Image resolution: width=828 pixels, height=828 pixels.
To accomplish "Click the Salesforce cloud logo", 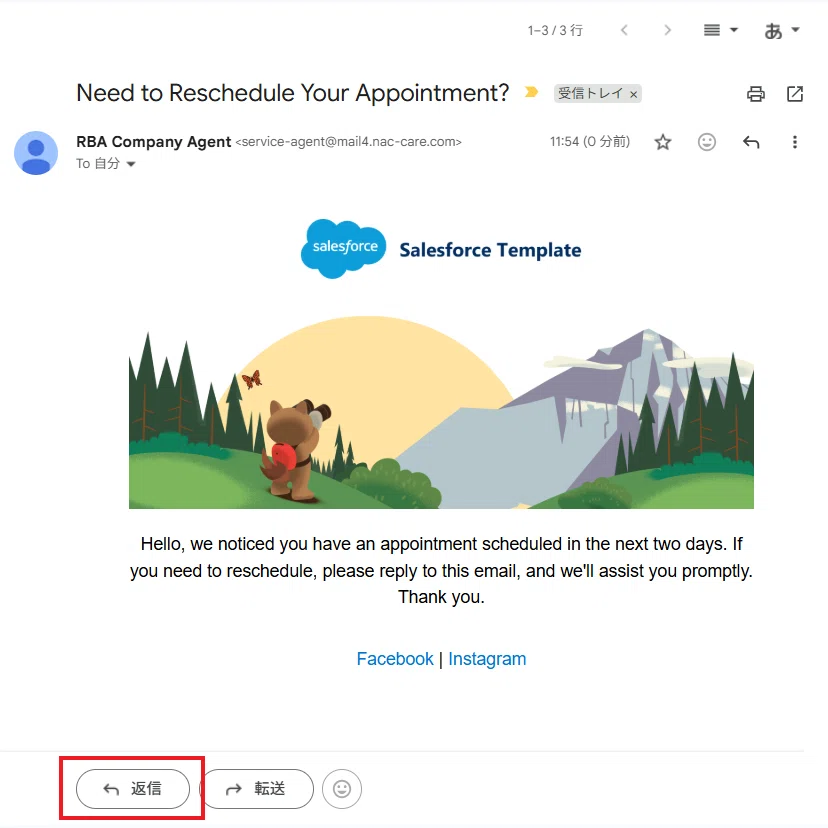I will click(343, 248).
